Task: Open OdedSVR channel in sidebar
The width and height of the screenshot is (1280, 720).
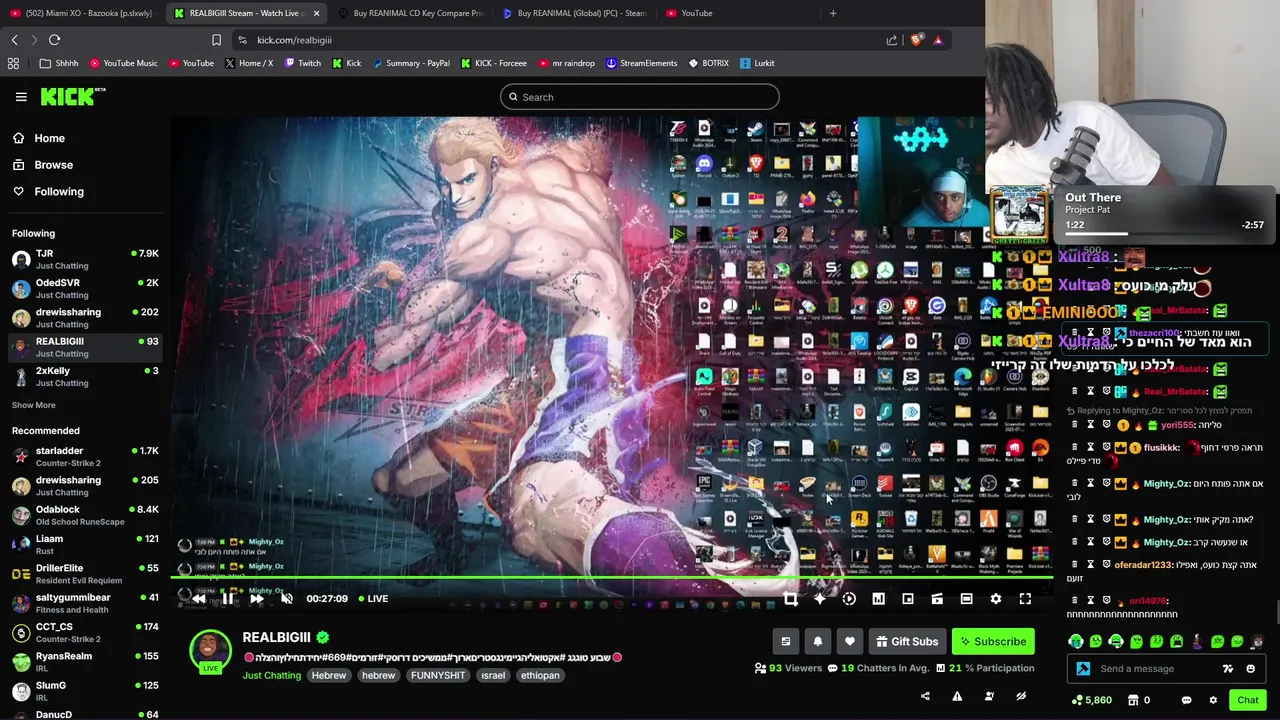Action: 85,288
